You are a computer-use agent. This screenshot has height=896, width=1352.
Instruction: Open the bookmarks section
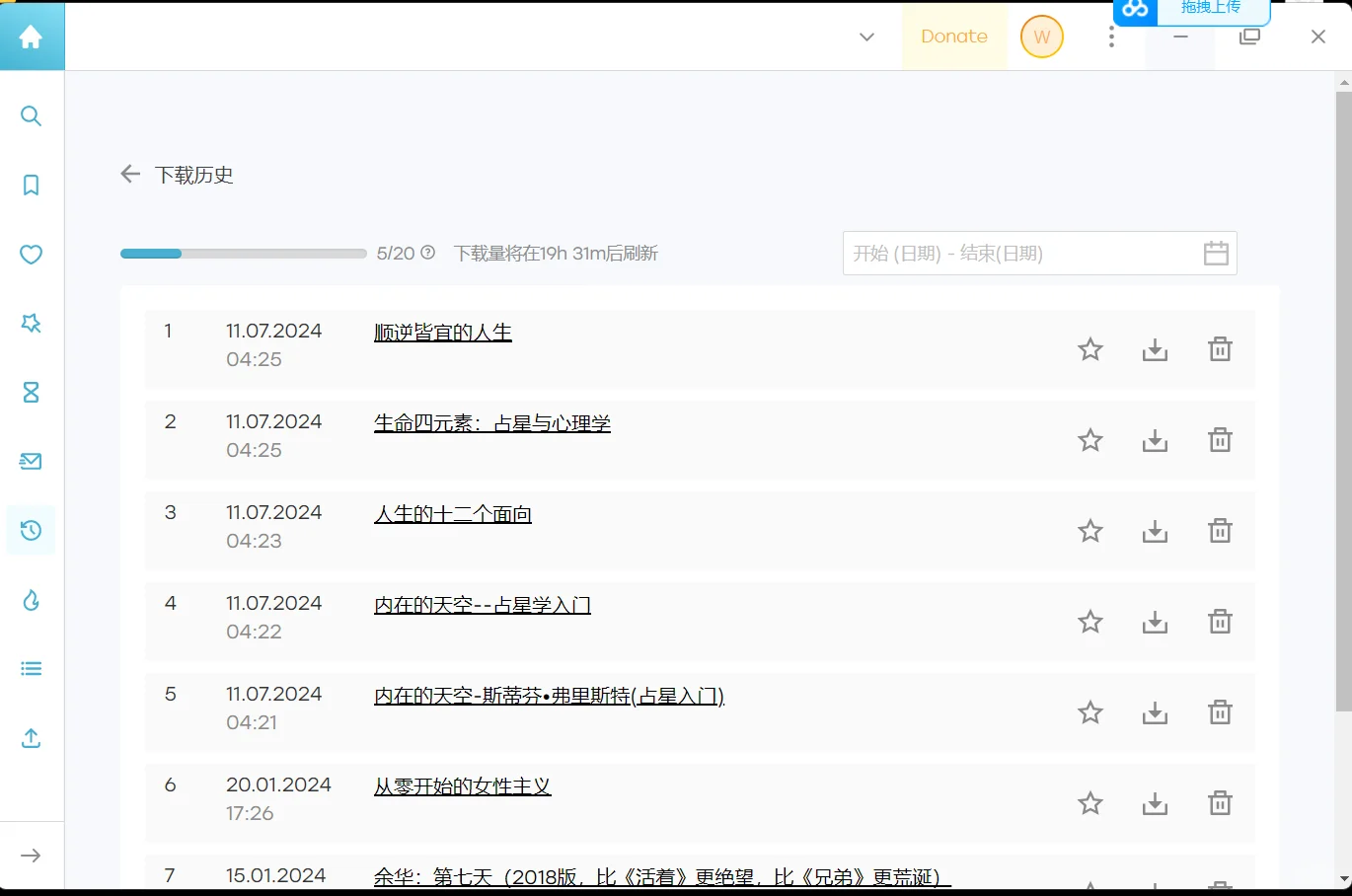[x=31, y=185]
